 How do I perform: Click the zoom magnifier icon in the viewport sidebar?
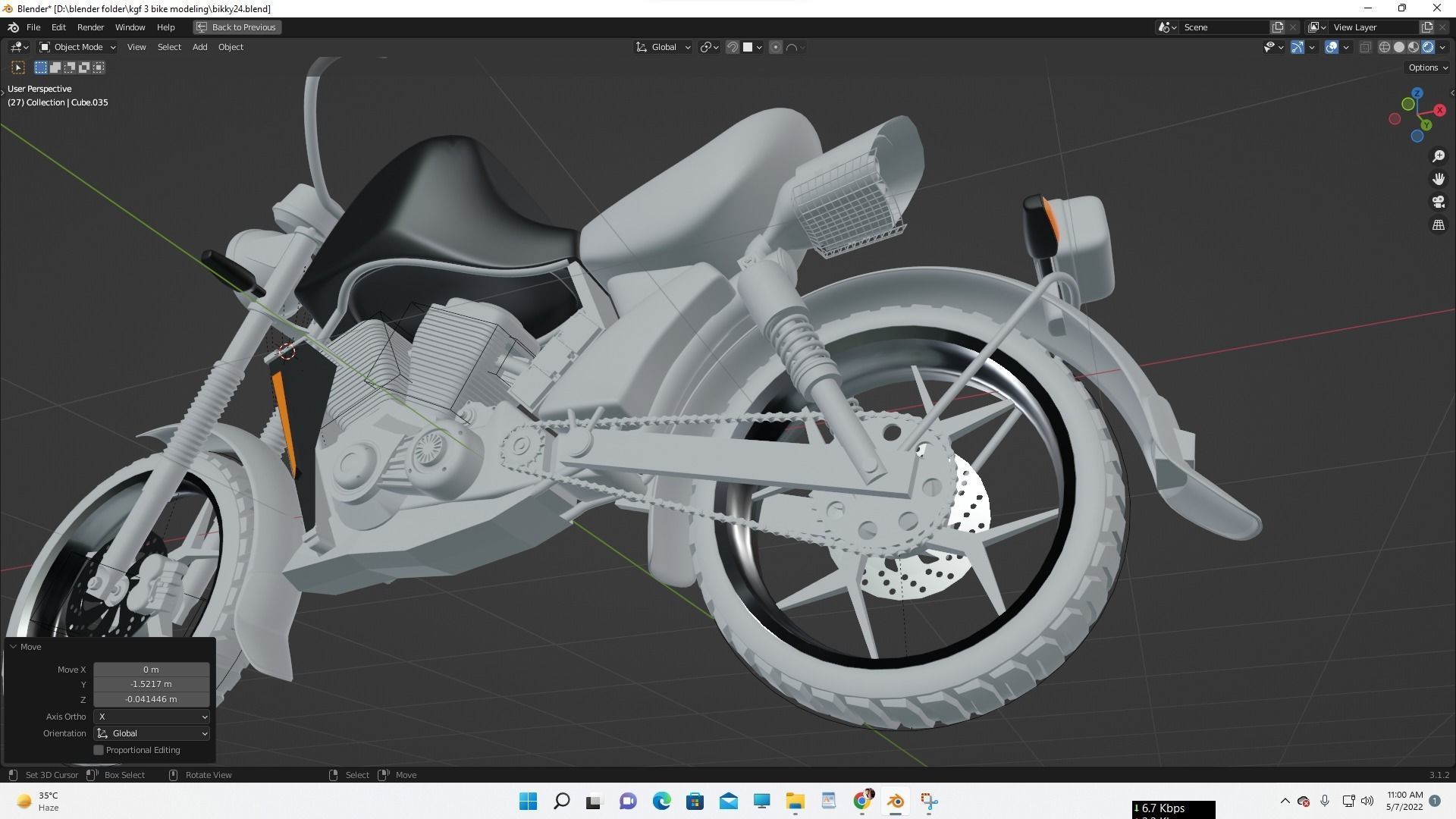[1439, 156]
